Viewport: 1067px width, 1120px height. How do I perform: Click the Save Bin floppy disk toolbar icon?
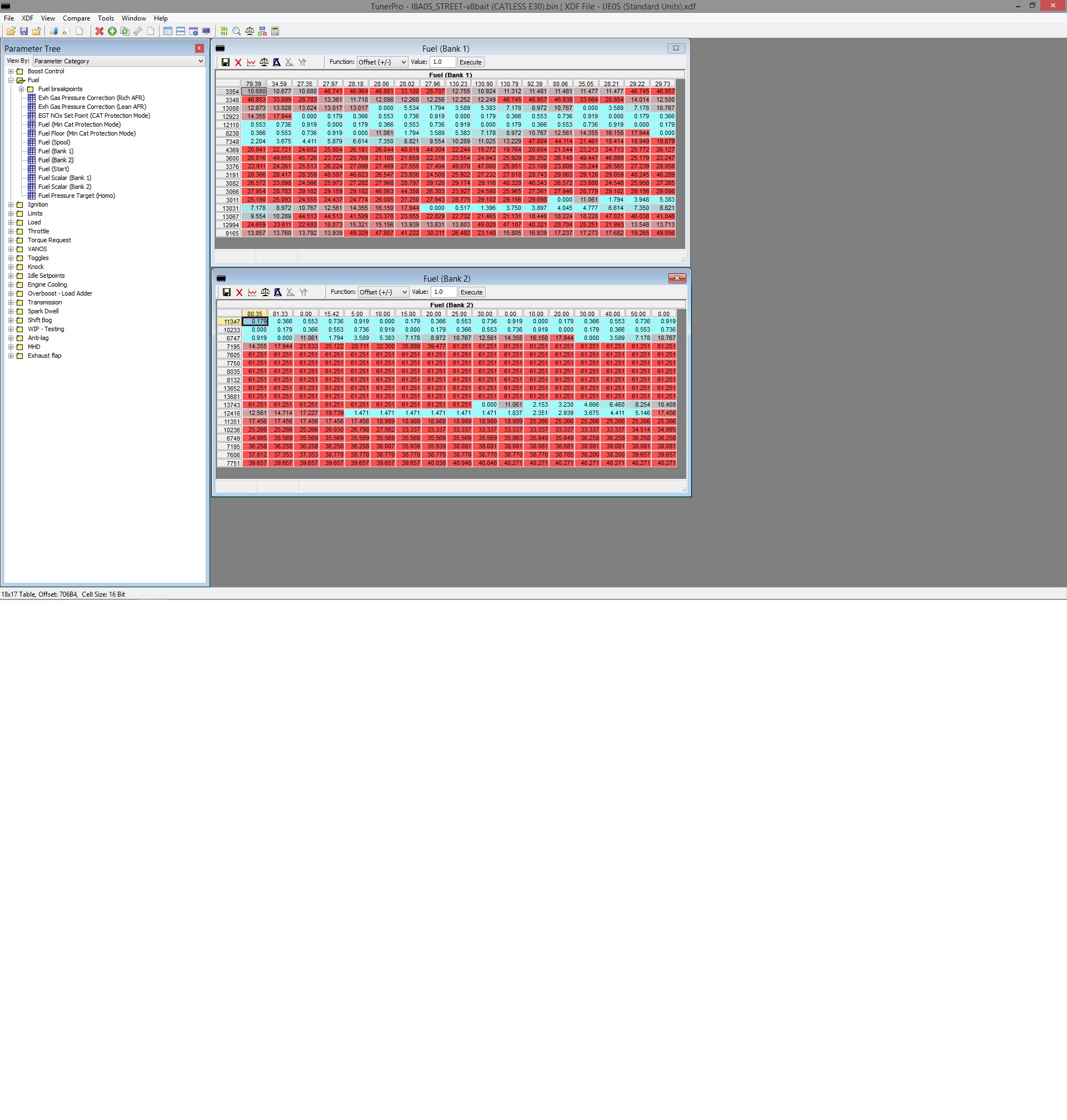click(x=23, y=31)
